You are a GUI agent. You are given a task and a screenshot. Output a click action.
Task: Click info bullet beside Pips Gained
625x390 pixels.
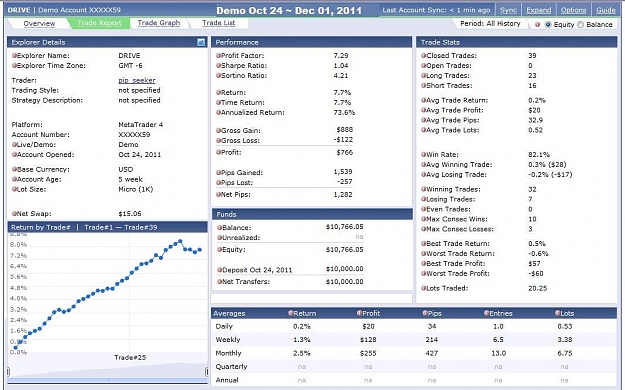pyautogui.click(x=218, y=173)
